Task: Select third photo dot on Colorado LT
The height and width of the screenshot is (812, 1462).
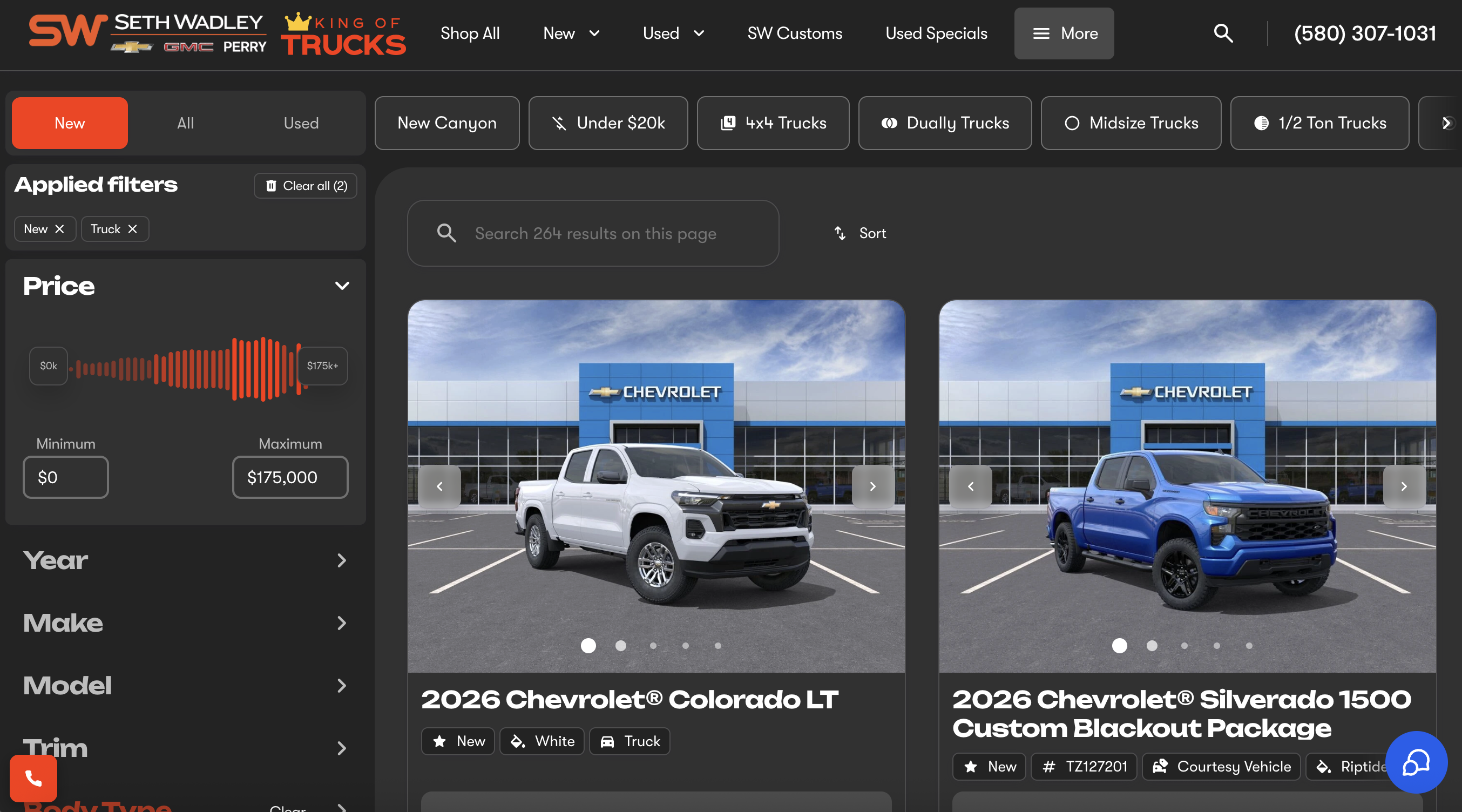Action: pyautogui.click(x=653, y=646)
